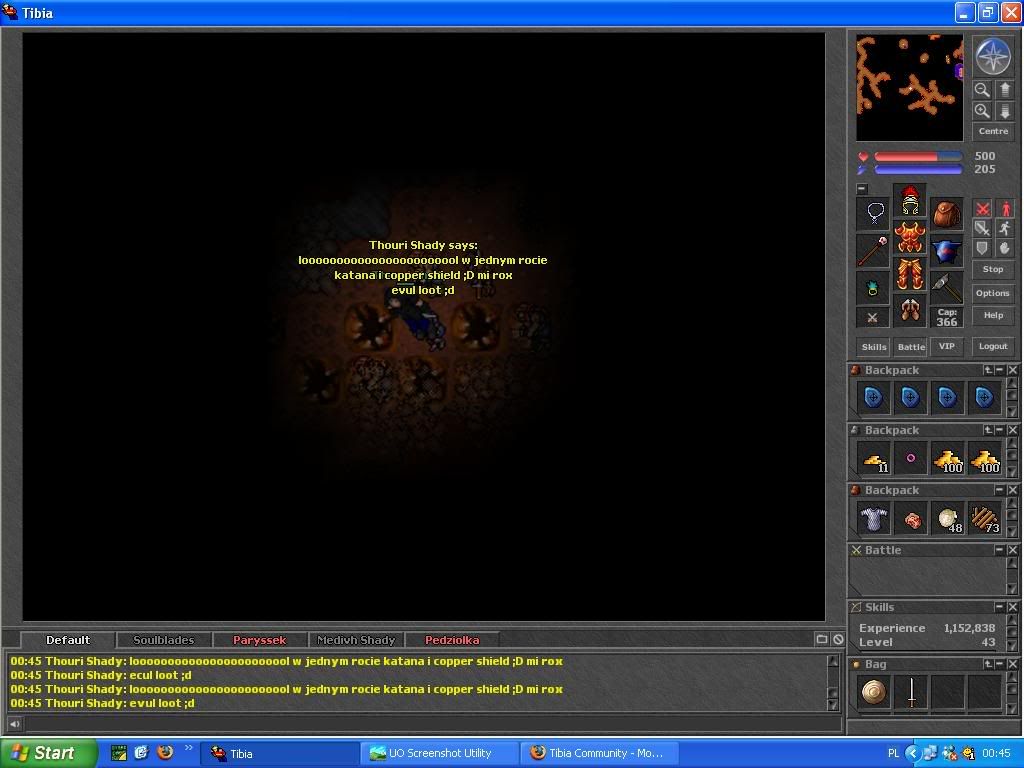This screenshot has height=768, width=1024.
Task: Zoom out the minimap
Action: [982, 89]
